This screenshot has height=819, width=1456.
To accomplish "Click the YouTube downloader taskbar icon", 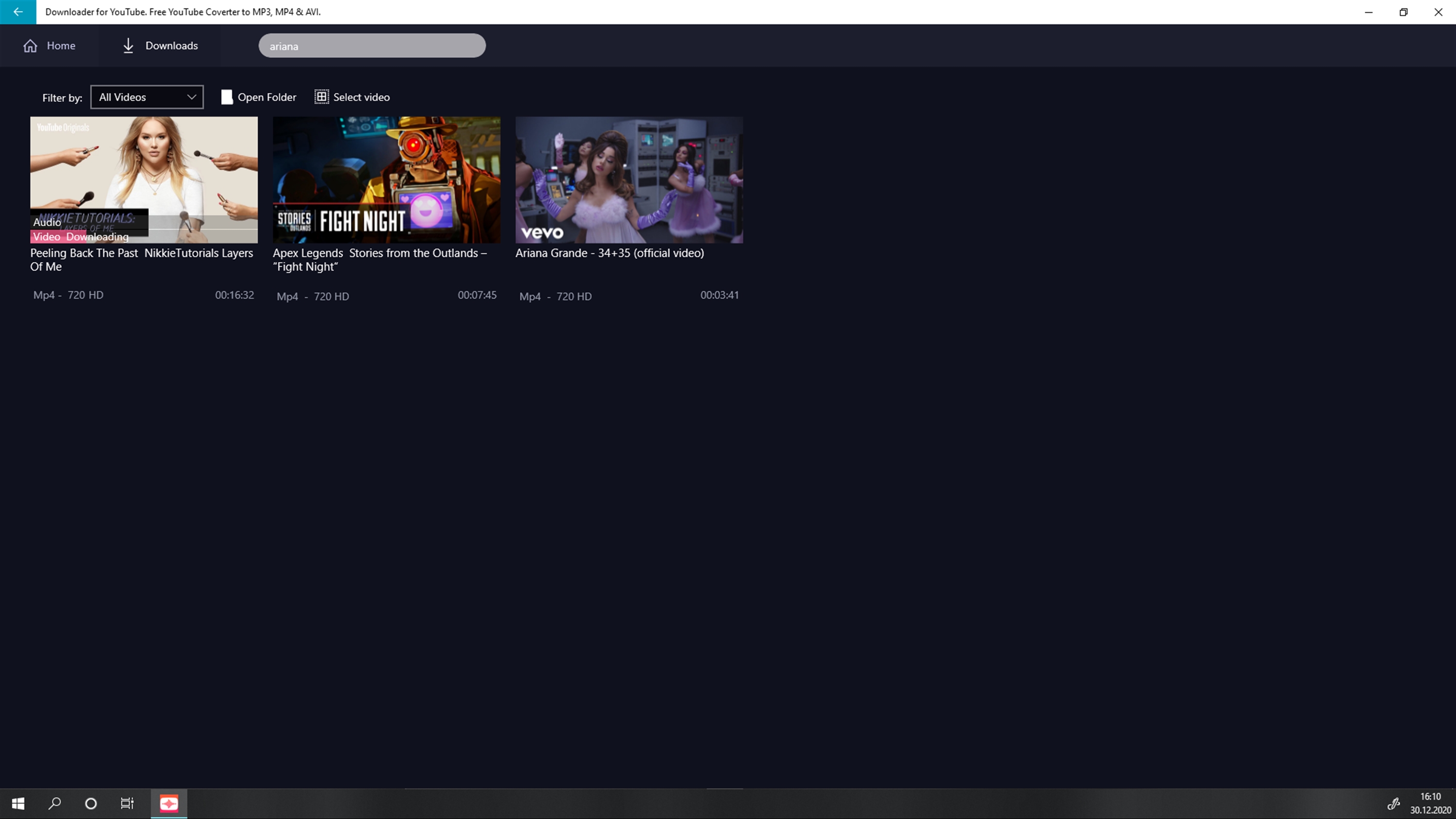I will 169,803.
